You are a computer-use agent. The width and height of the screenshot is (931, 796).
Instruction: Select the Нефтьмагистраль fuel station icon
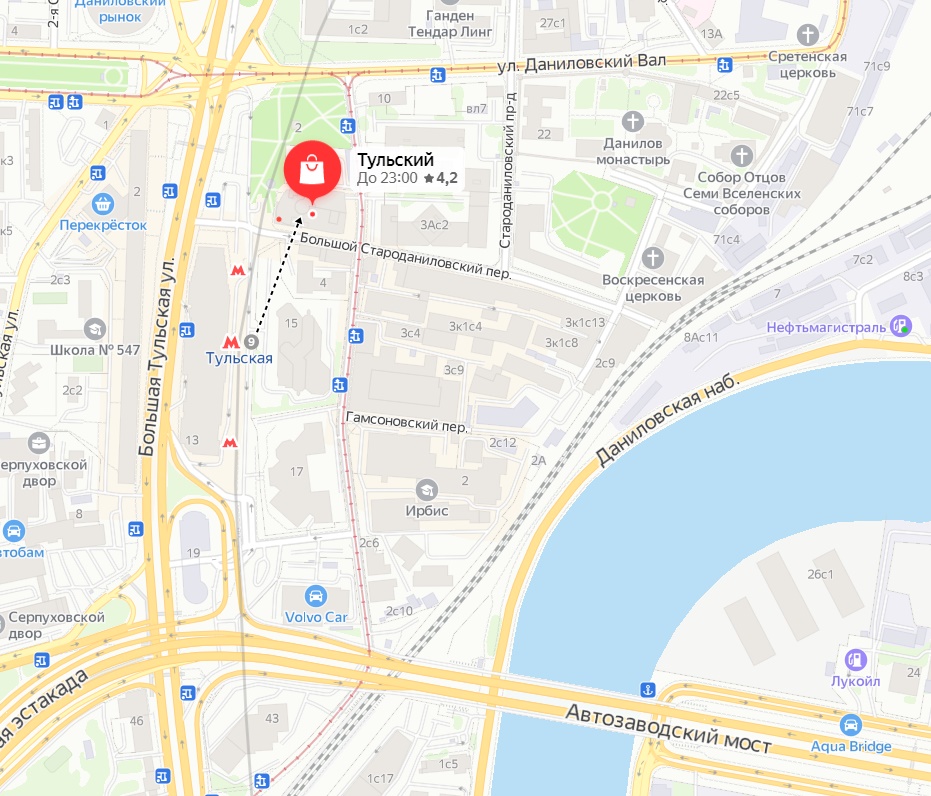[901, 326]
